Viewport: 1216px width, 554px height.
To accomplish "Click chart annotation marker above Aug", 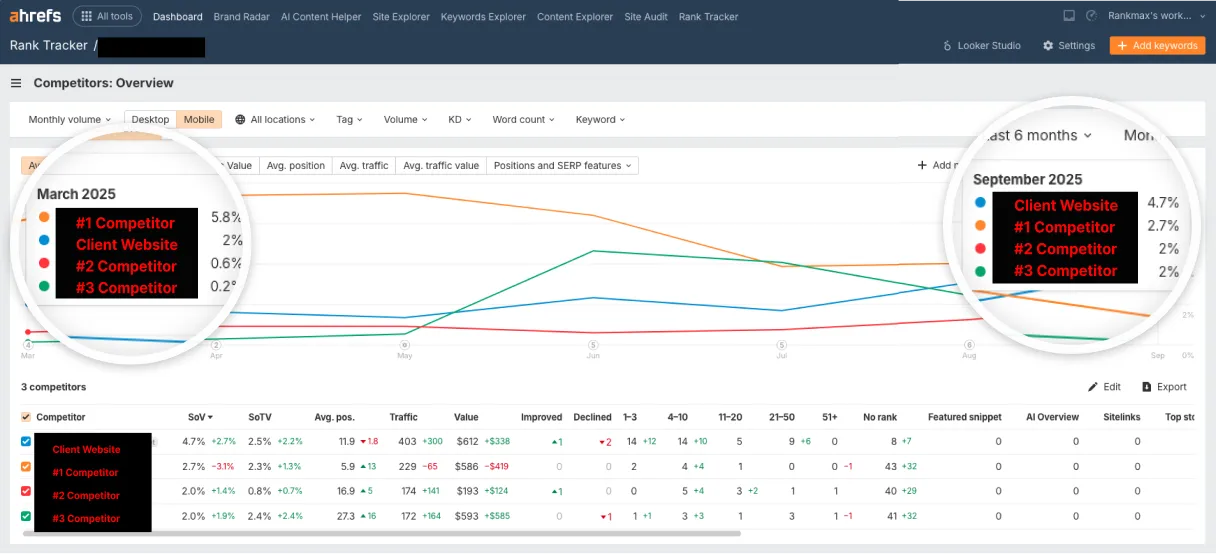I will (x=970, y=345).
